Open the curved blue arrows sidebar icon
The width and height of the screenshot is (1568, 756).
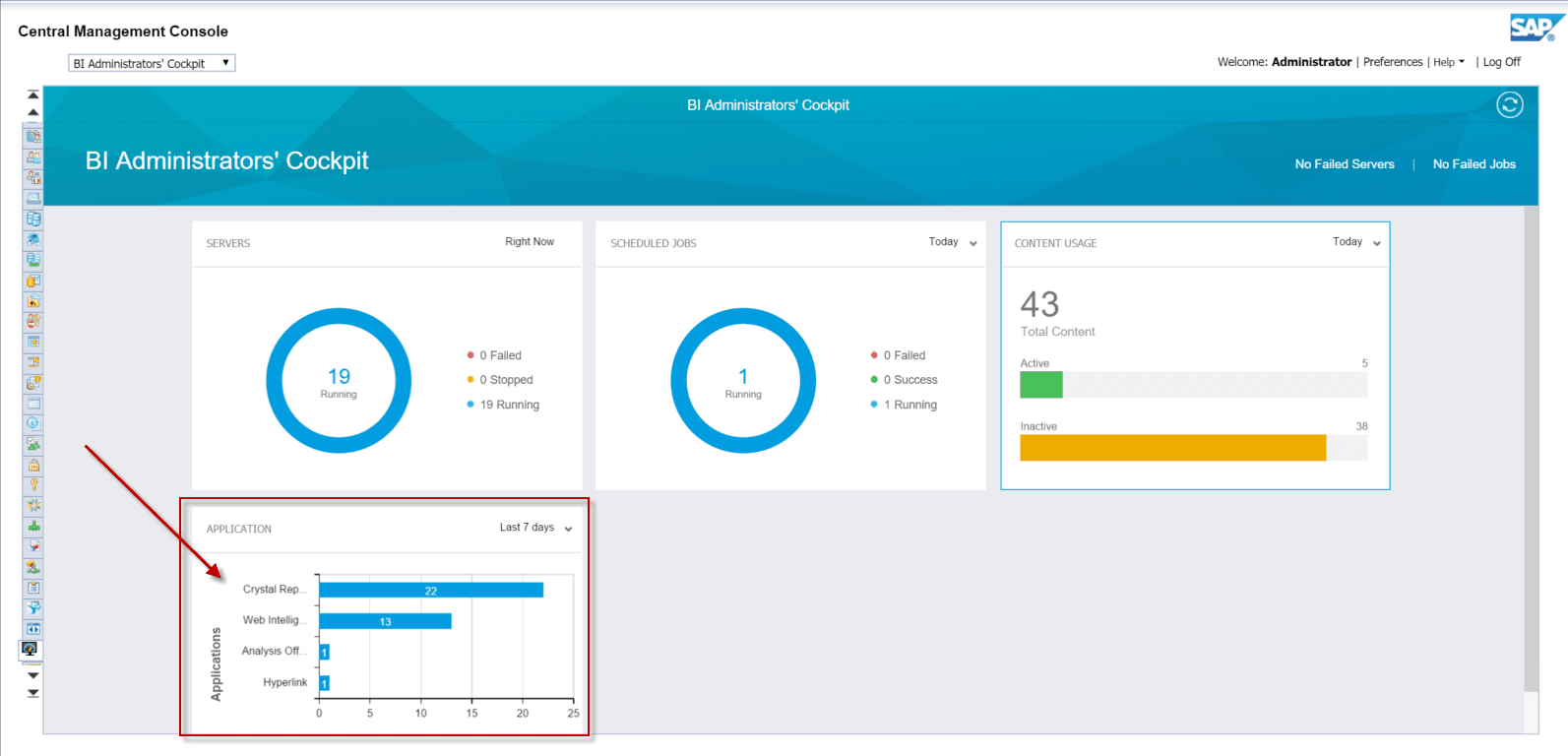pyautogui.click(x=33, y=608)
